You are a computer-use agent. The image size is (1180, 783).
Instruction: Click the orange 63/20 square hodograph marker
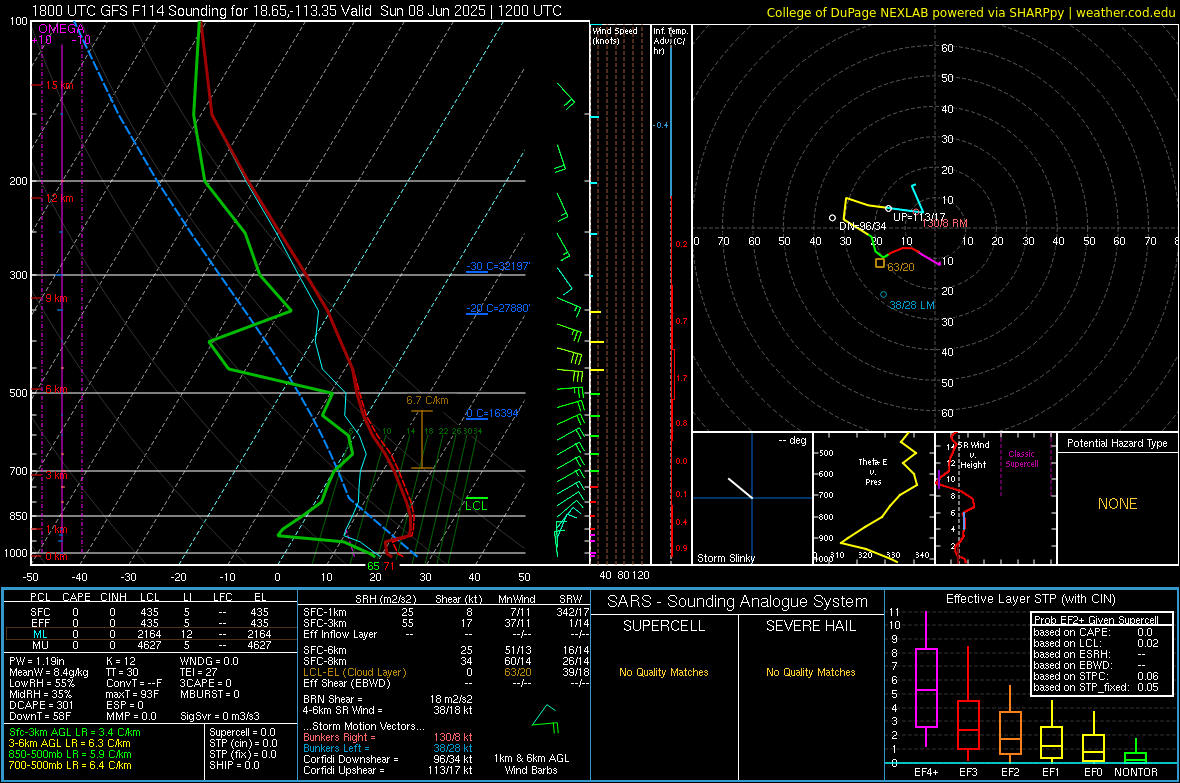point(880,263)
